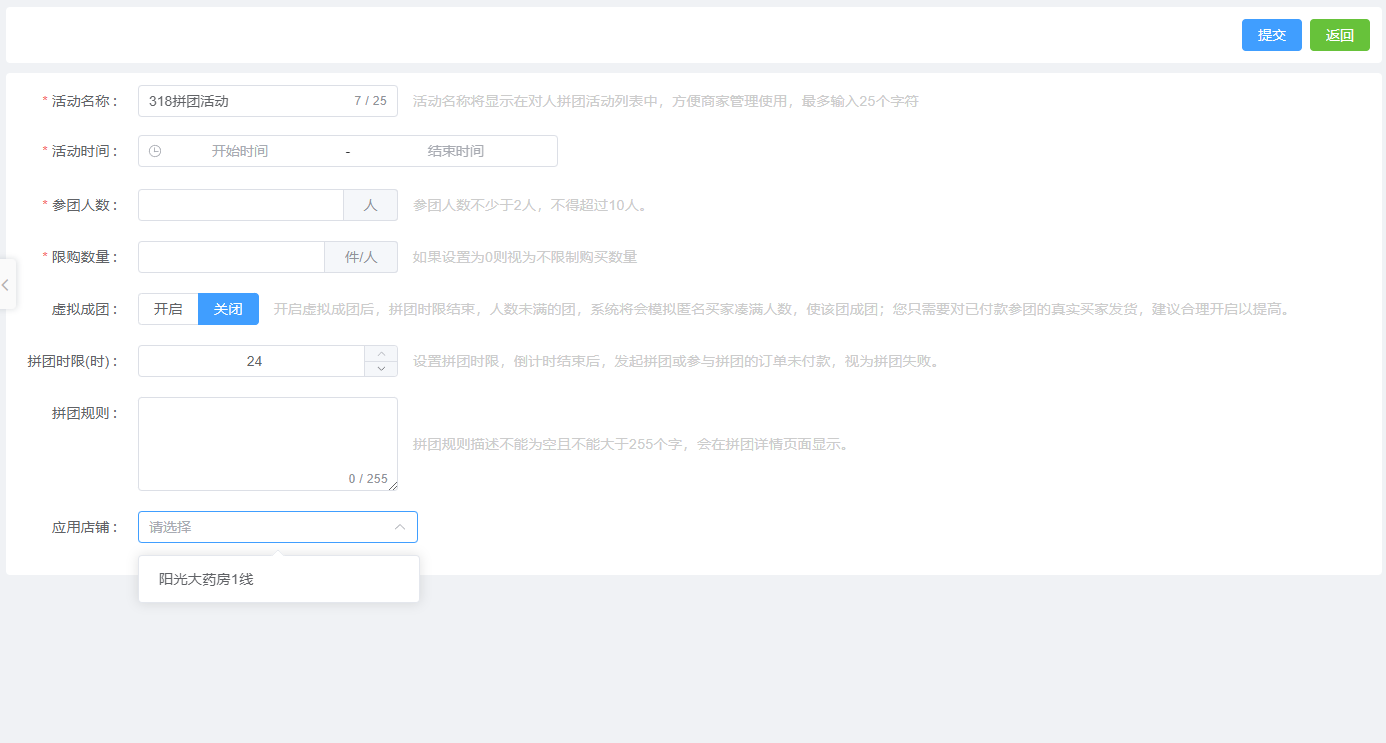Choose 阳光大药房1线 from the dropdown
1386x743 pixels.
[279, 579]
